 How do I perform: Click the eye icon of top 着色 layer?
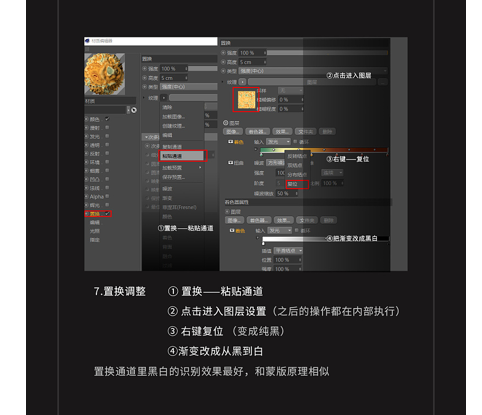(230, 142)
